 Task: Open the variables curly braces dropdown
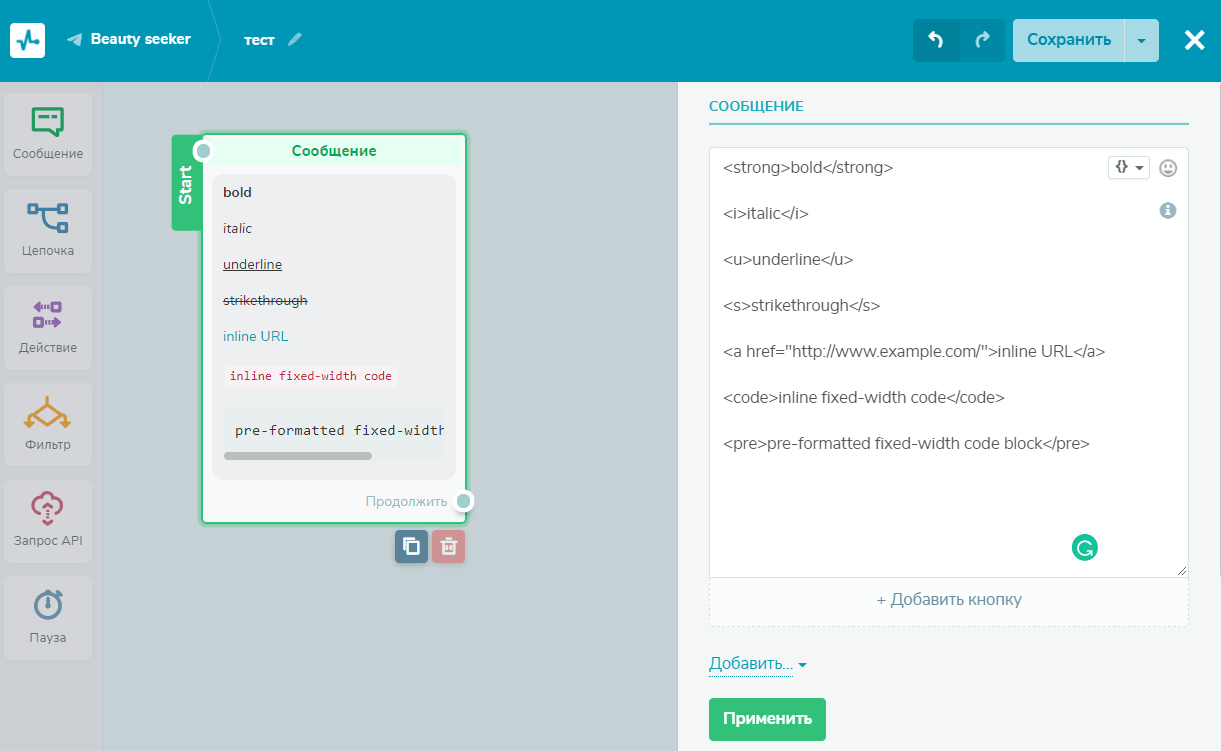[x=1128, y=167]
